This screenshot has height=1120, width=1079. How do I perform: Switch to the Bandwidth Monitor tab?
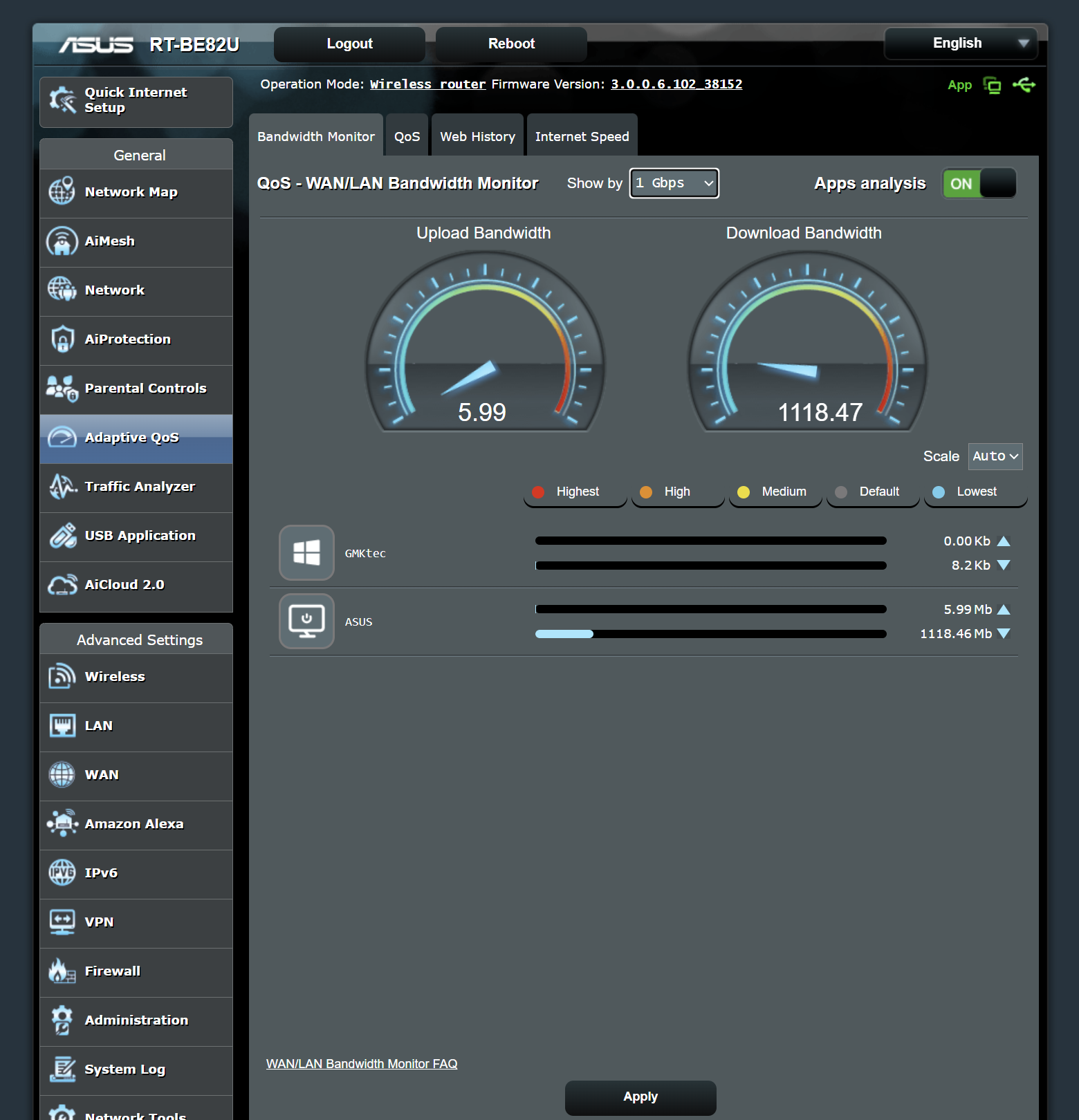coord(316,136)
